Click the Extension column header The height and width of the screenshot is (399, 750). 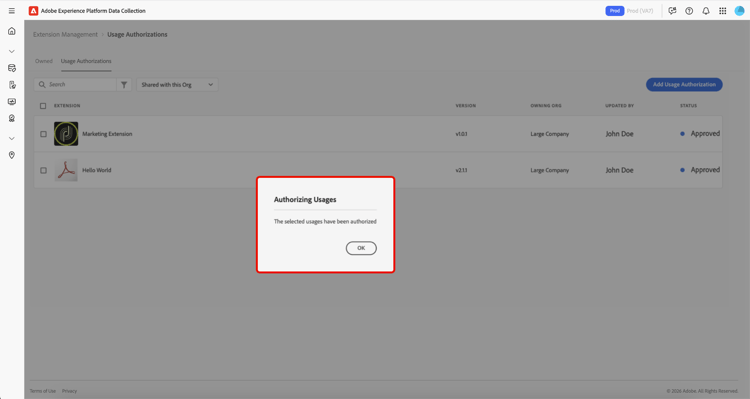[x=67, y=106]
